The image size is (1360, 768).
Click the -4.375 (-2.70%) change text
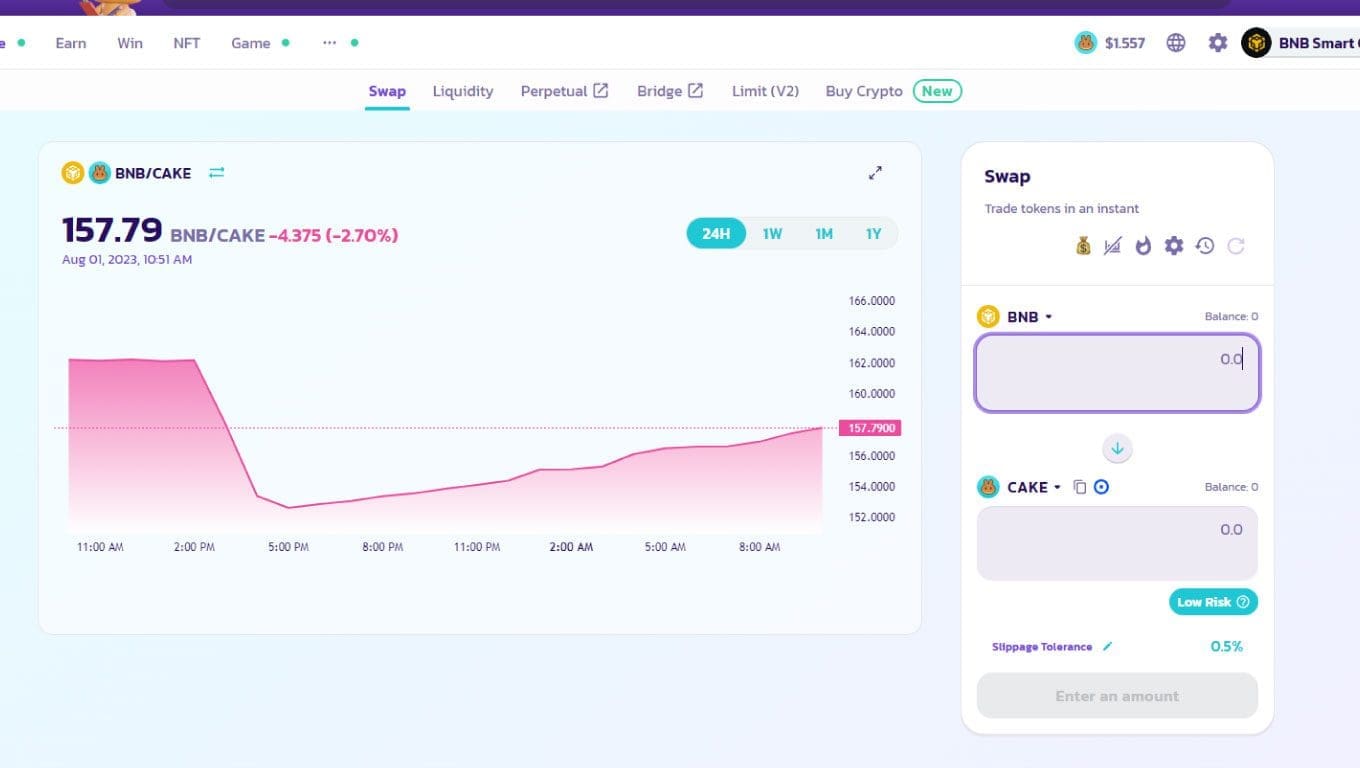point(334,236)
